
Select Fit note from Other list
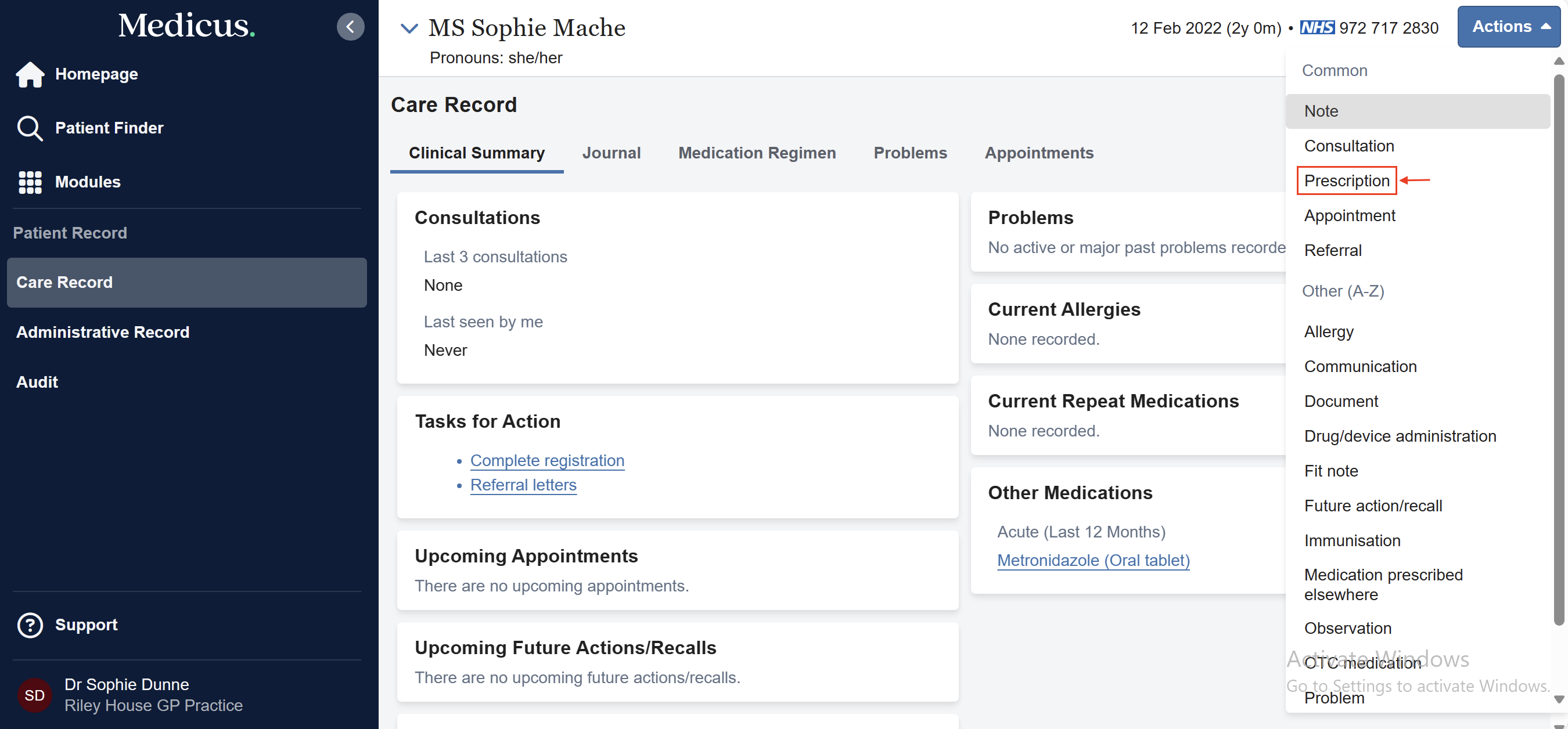point(1330,471)
